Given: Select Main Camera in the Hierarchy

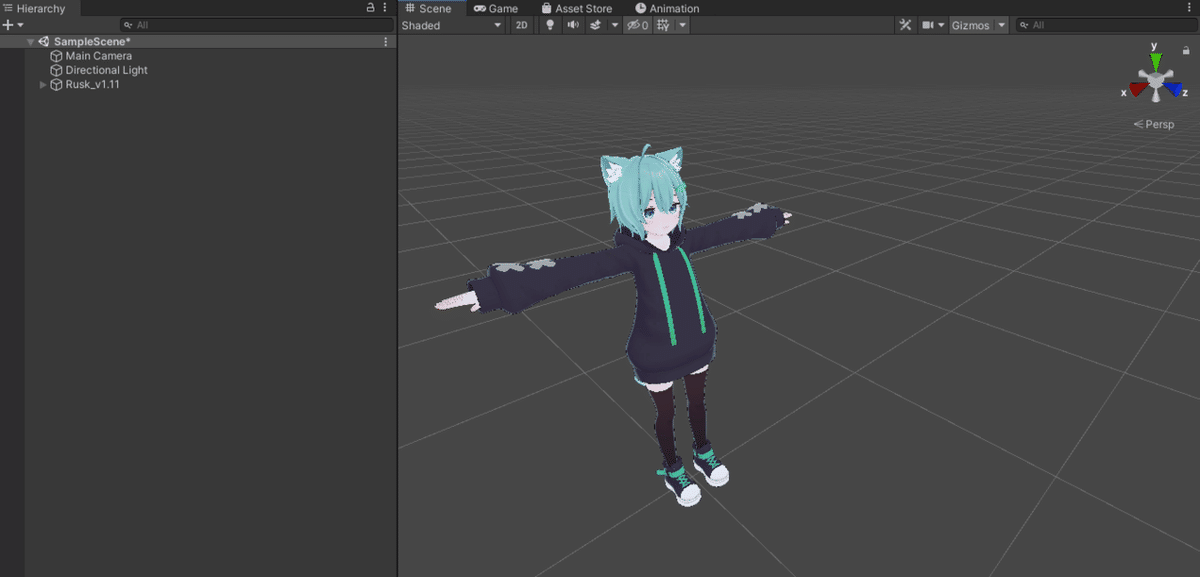Looking at the screenshot, I should click(x=98, y=56).
